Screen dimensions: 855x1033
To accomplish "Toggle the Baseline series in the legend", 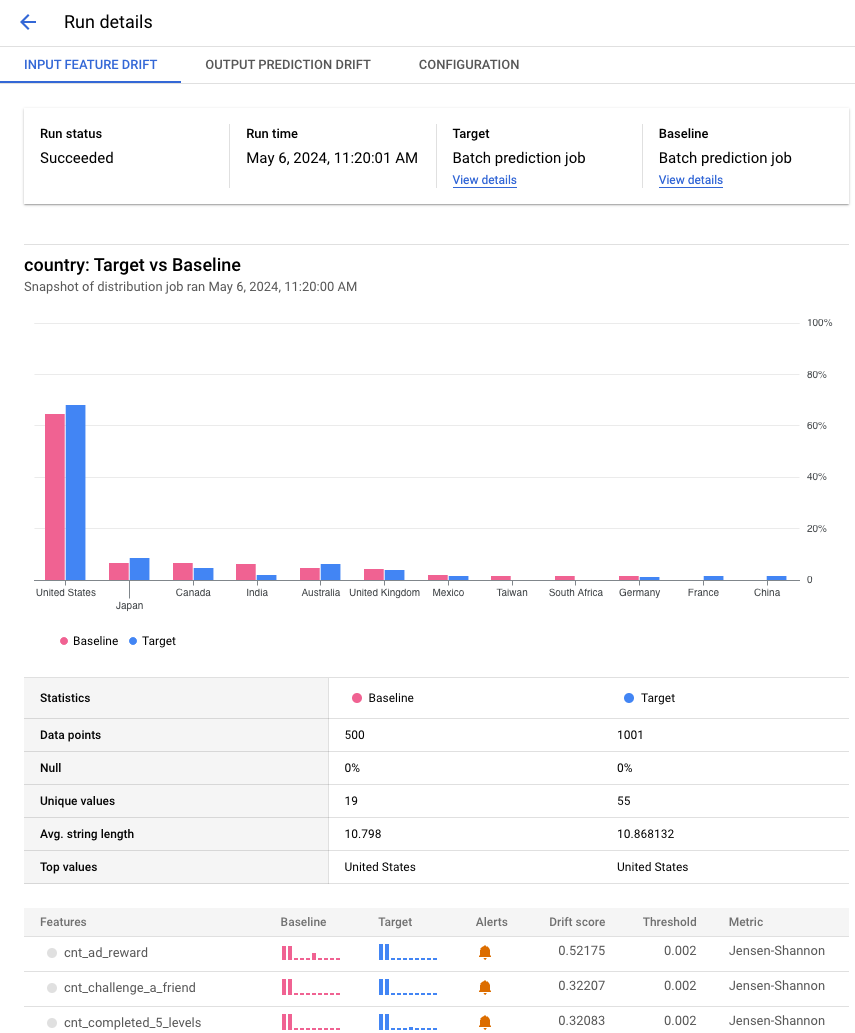I will [88, 641].
